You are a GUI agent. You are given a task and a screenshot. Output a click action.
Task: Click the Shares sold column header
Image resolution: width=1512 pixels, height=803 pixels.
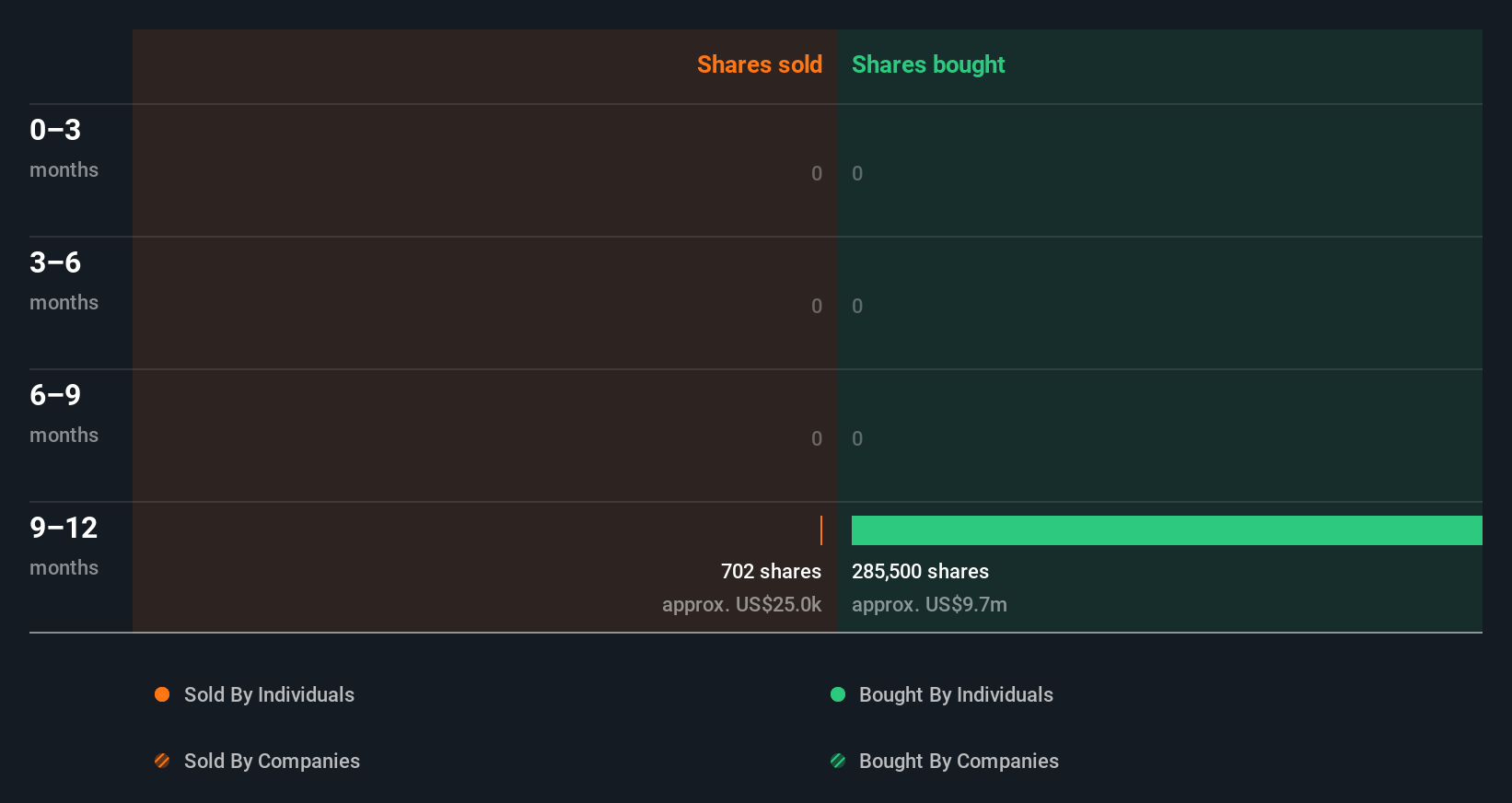[760, 64]
